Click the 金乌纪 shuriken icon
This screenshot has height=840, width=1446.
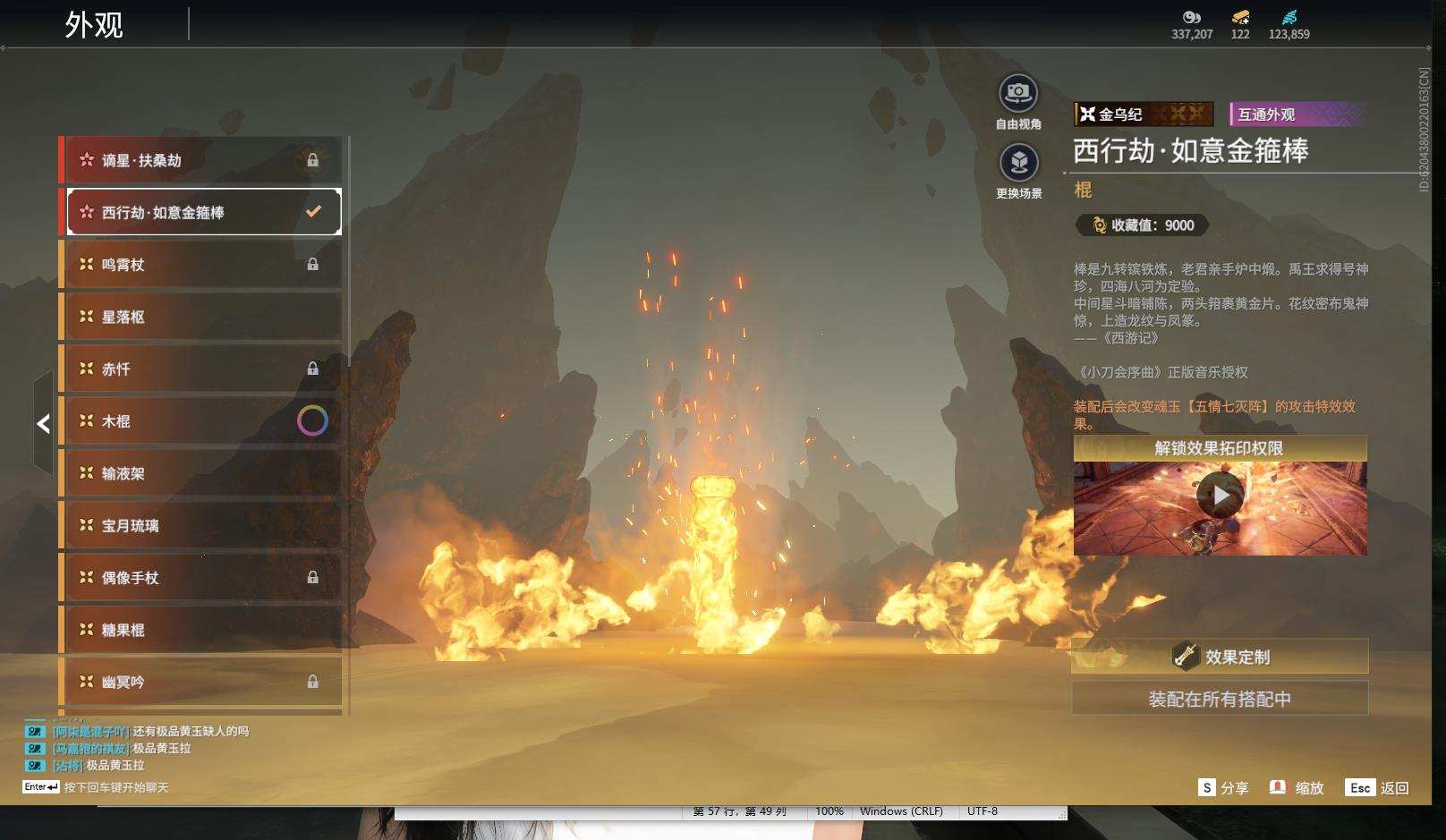[1087, 114]
